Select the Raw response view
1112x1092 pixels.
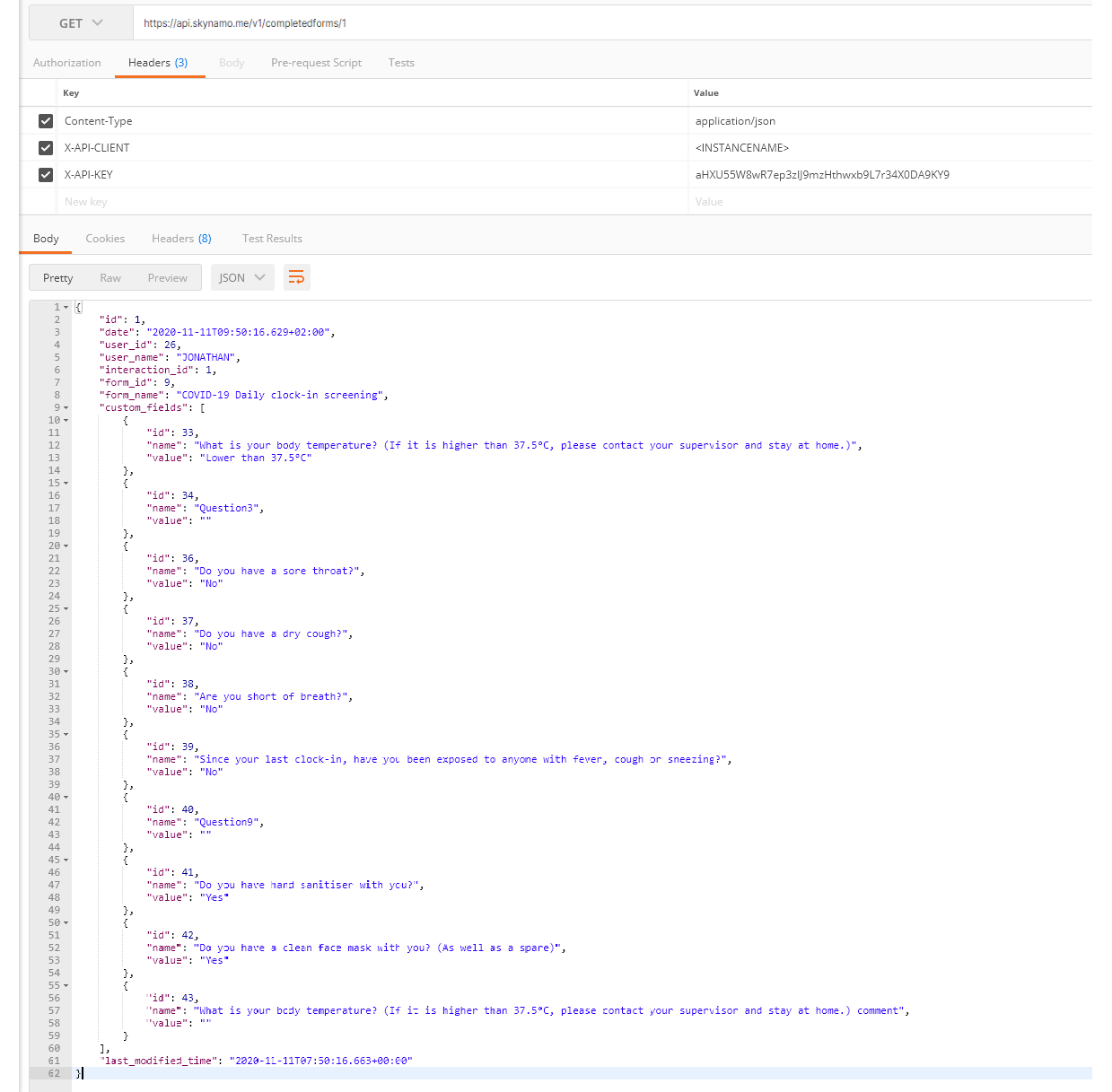point(110,278)
